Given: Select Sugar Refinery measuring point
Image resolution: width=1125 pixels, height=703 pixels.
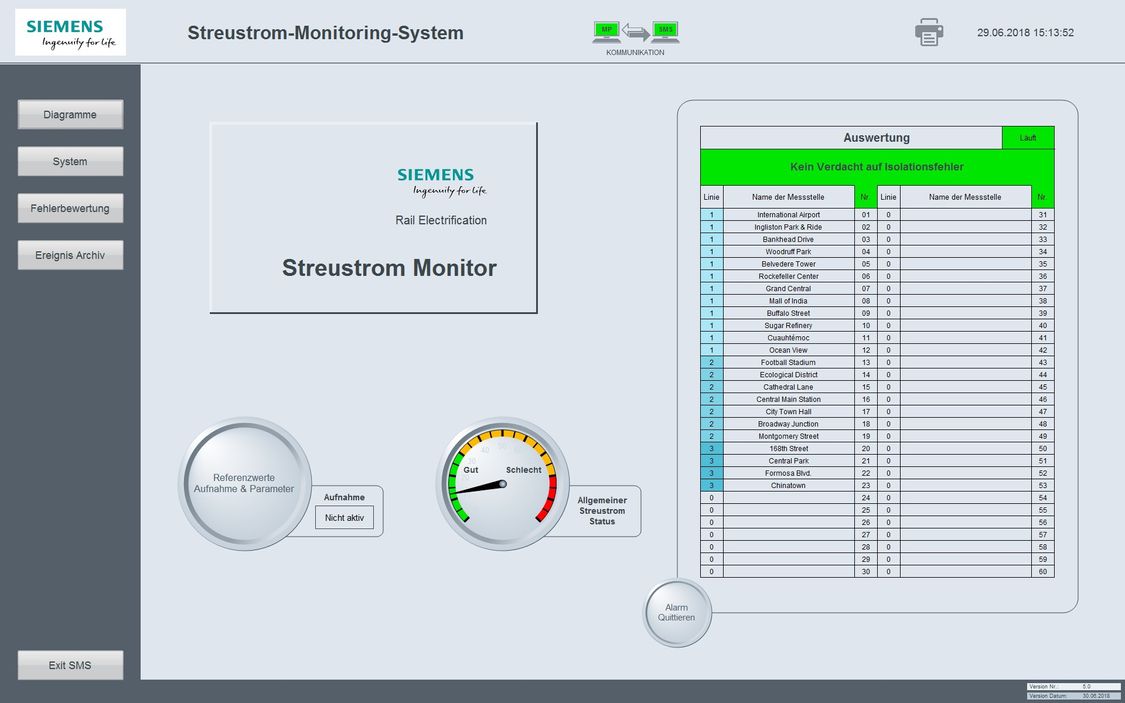Looking at the screenshot, I should [789, 325].
